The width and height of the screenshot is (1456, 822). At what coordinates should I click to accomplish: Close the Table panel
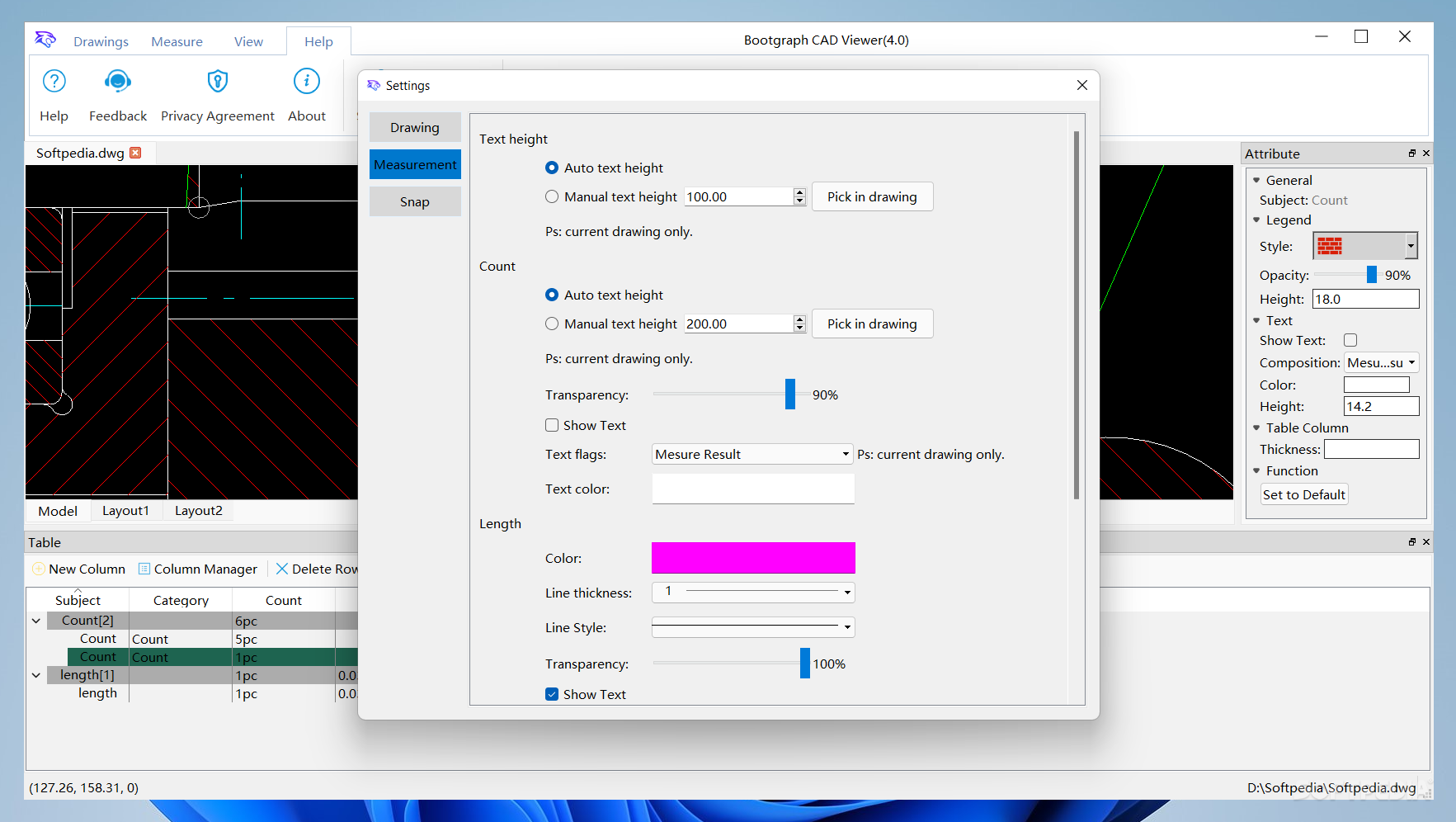pyautogui.click(x=1426, y=542)
